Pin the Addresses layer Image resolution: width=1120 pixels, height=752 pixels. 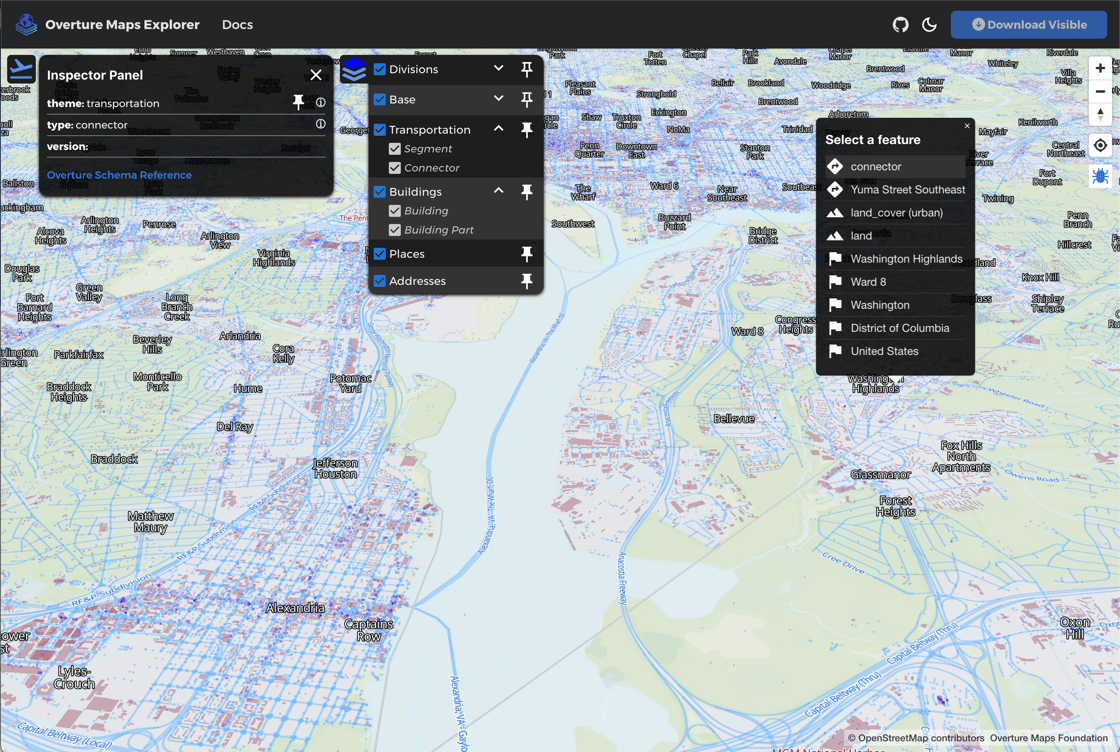pyautogui.click(x=526, y=281)
